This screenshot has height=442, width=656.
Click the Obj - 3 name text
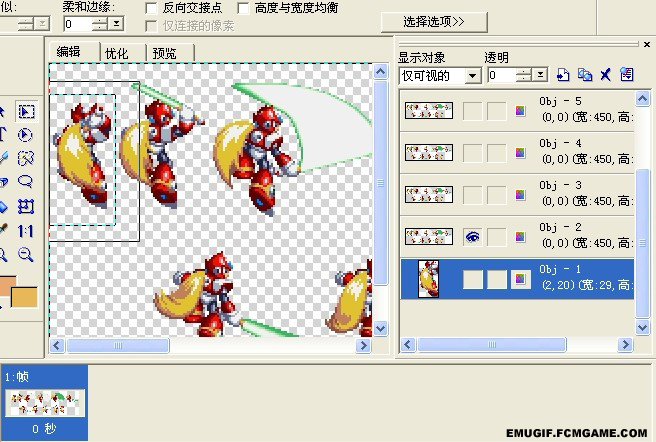(560, 185)
